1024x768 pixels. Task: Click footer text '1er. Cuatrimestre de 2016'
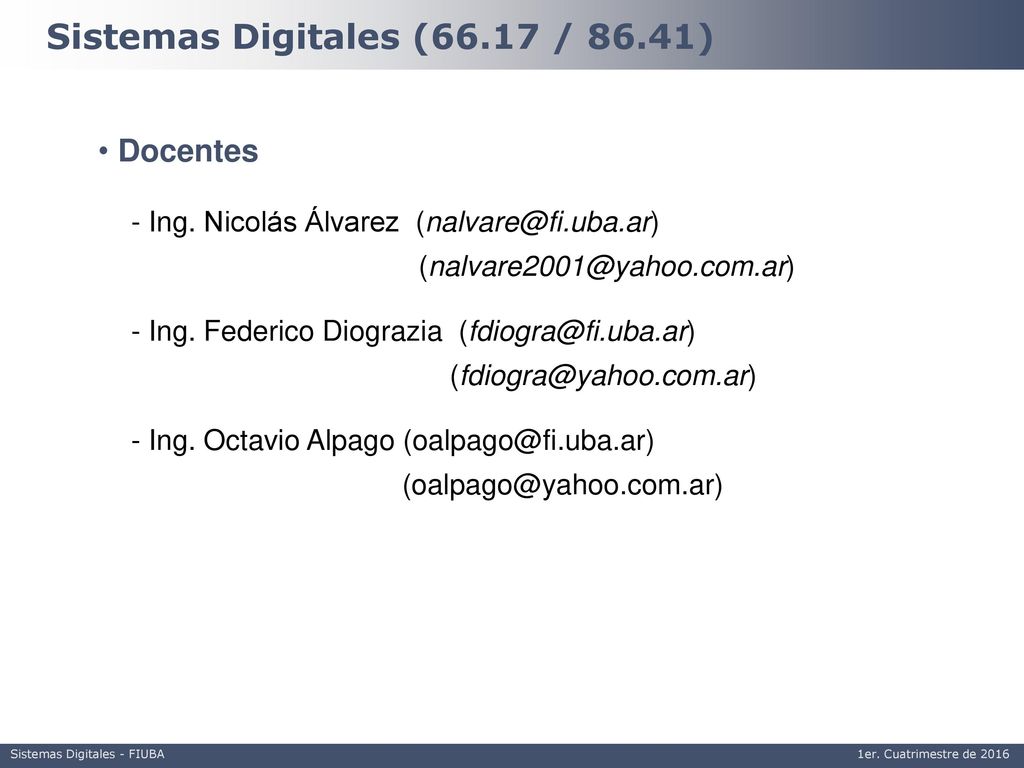tap(933, 754)
